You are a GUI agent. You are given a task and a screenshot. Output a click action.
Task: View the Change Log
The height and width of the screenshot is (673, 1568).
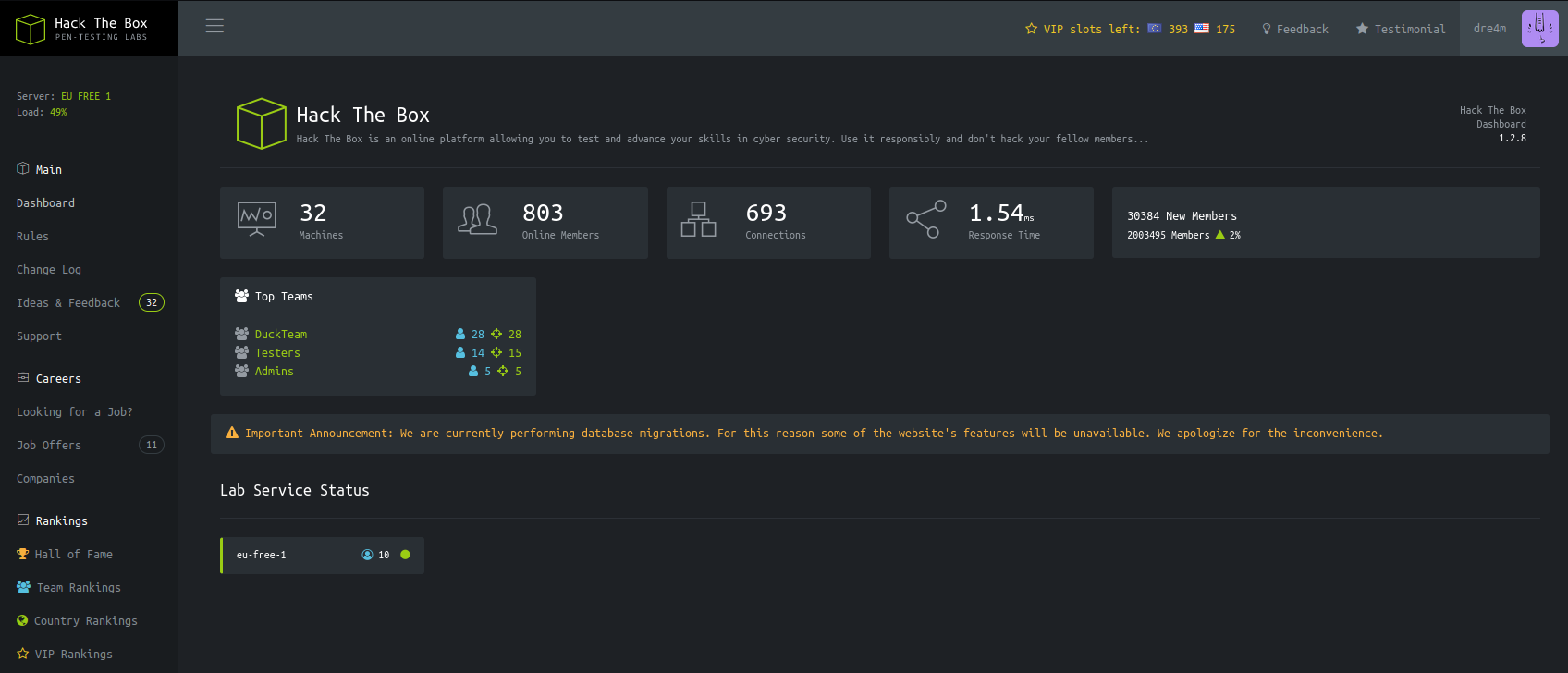[49, 269]
